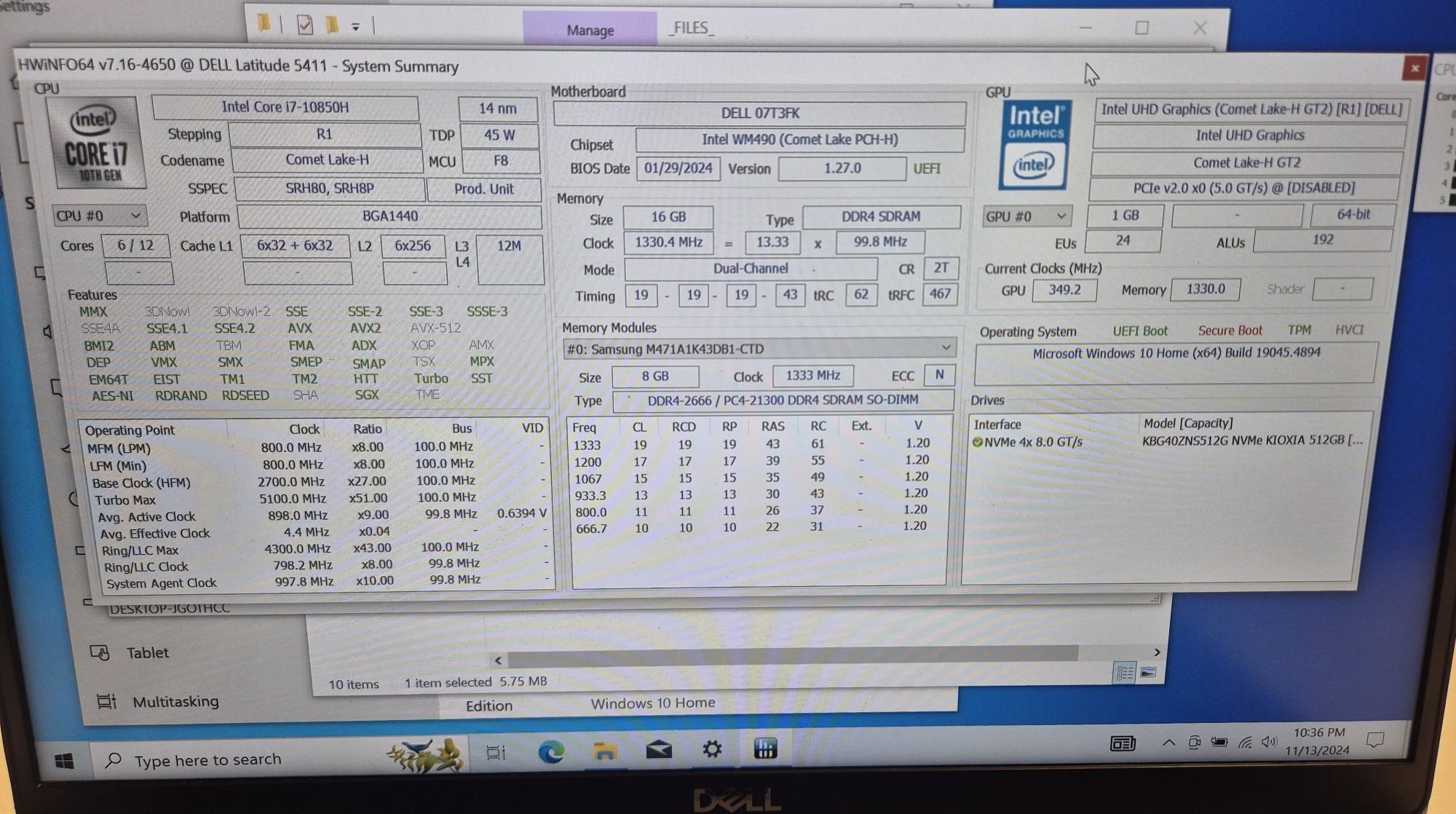Click the Dual-Channel memory mode field

click(x=751, y=269)
